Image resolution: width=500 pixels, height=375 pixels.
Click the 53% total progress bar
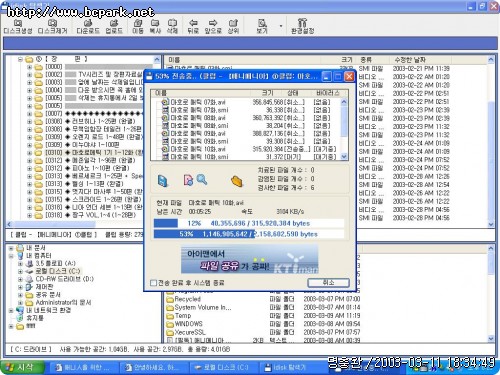click(x=249, y=234)
